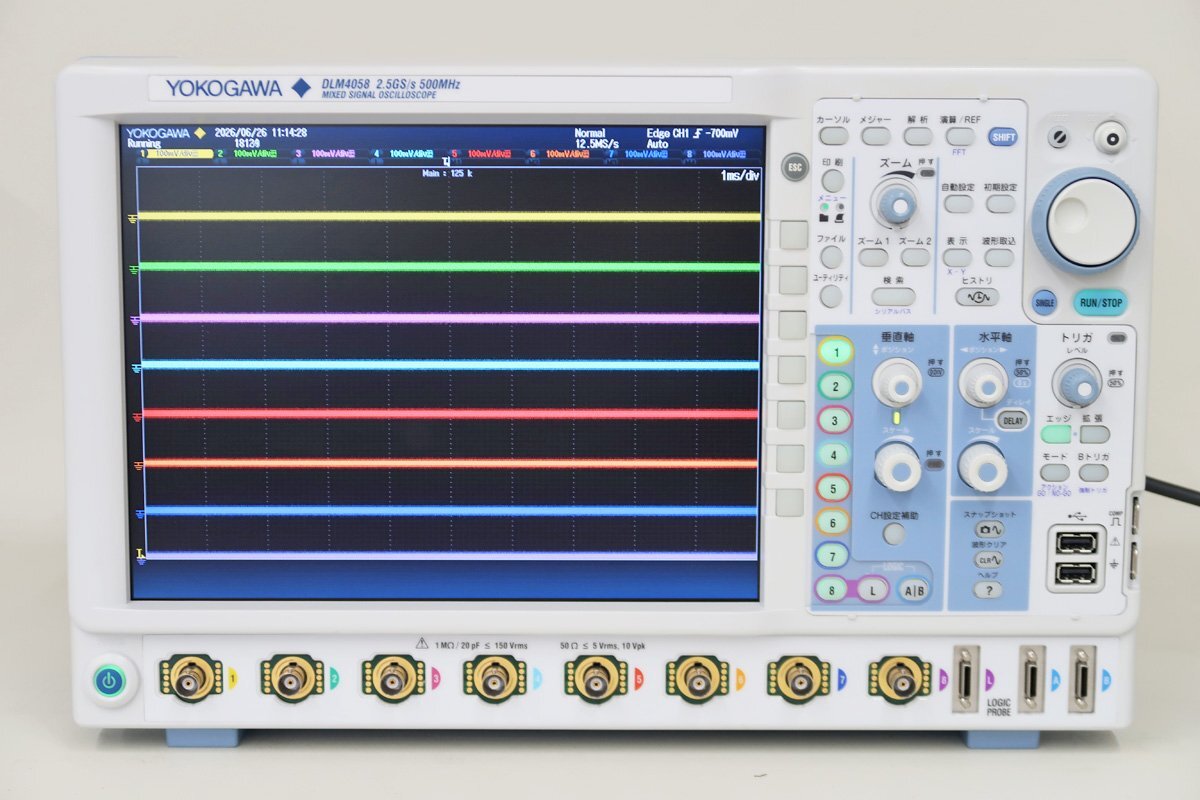Toggle acquisition with the RUN/STOP button
The width and height of the screenshot is (1200, 800).
1099,303
